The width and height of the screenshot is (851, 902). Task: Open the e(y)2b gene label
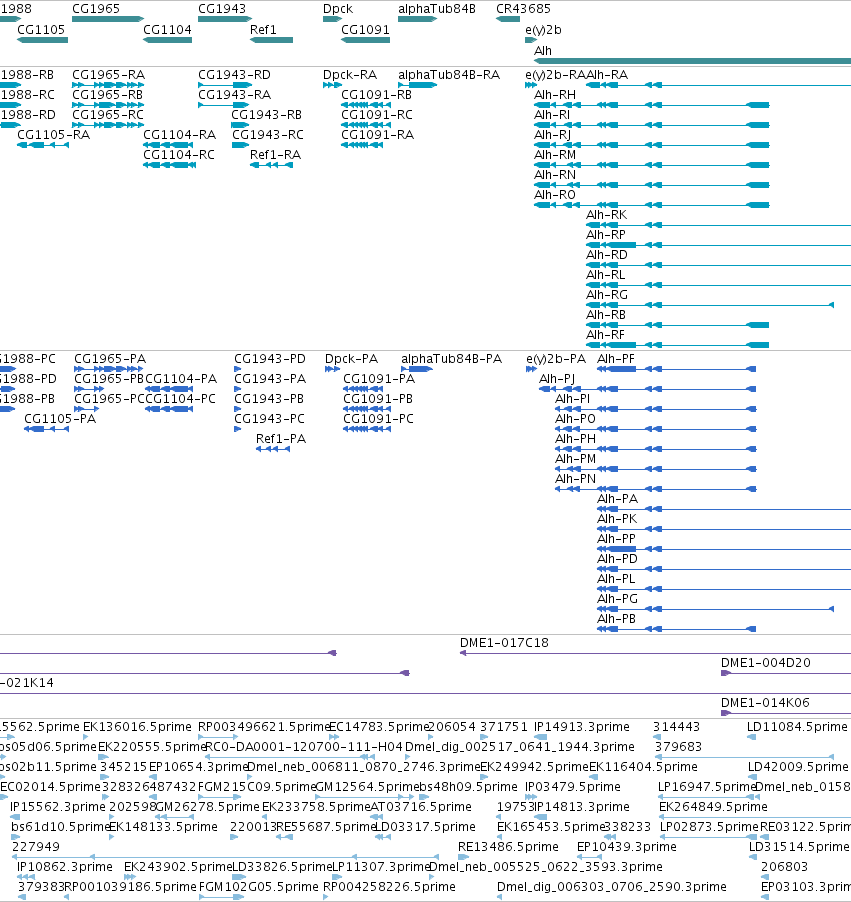543,29
